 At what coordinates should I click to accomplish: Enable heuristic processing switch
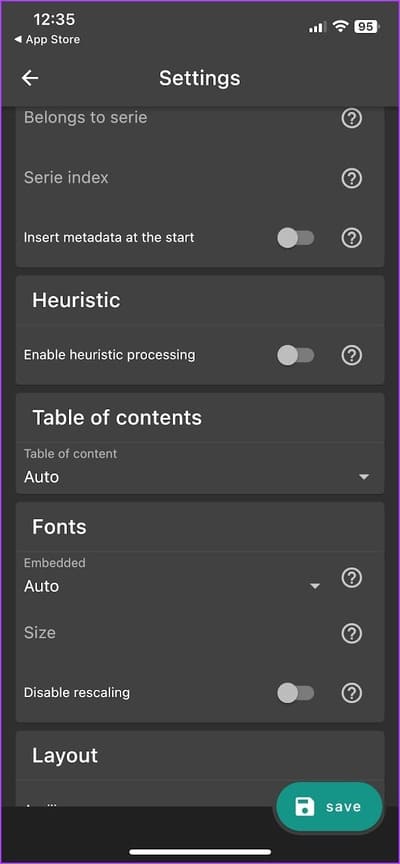pyautogui.click(x=295, y=355)
